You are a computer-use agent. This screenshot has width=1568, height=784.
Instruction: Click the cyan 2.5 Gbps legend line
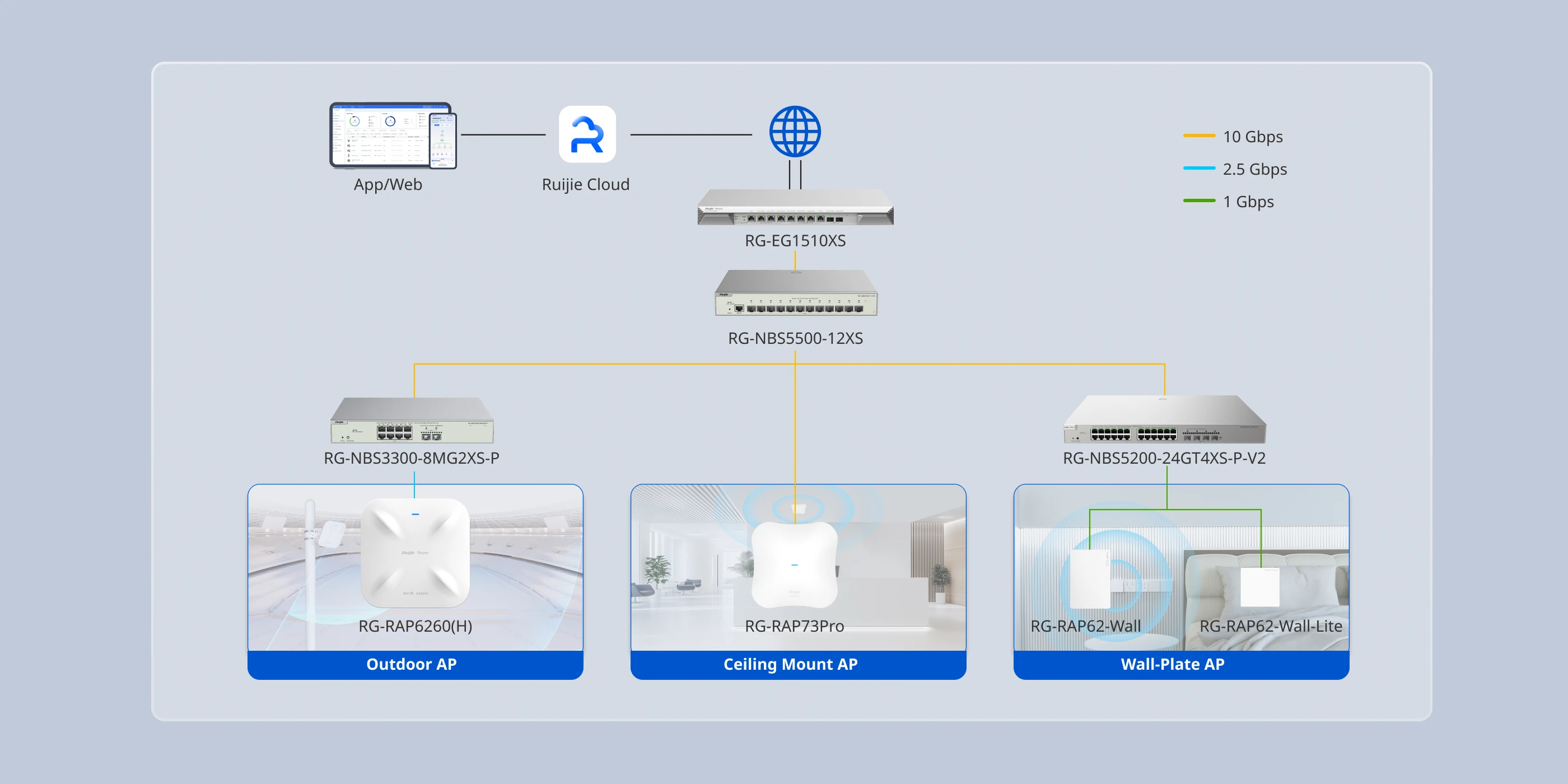tap(1198, 168)
